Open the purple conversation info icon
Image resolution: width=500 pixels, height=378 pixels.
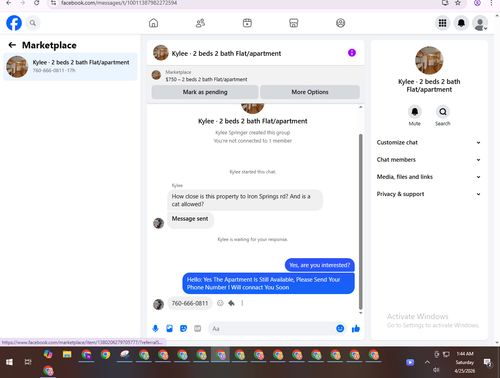(x=352, y=53)
